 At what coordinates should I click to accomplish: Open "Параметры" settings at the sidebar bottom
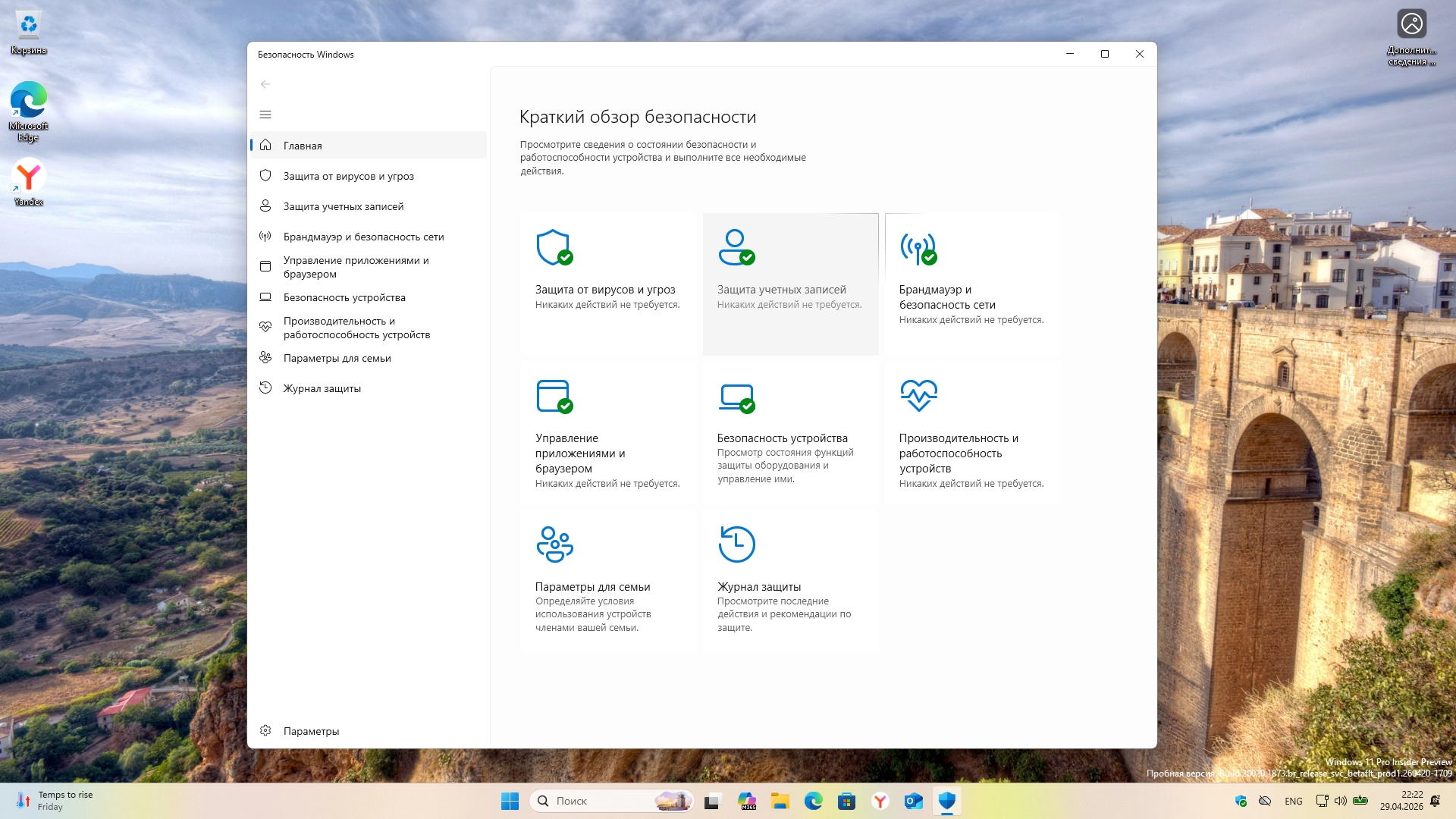(x=311, y=731)
